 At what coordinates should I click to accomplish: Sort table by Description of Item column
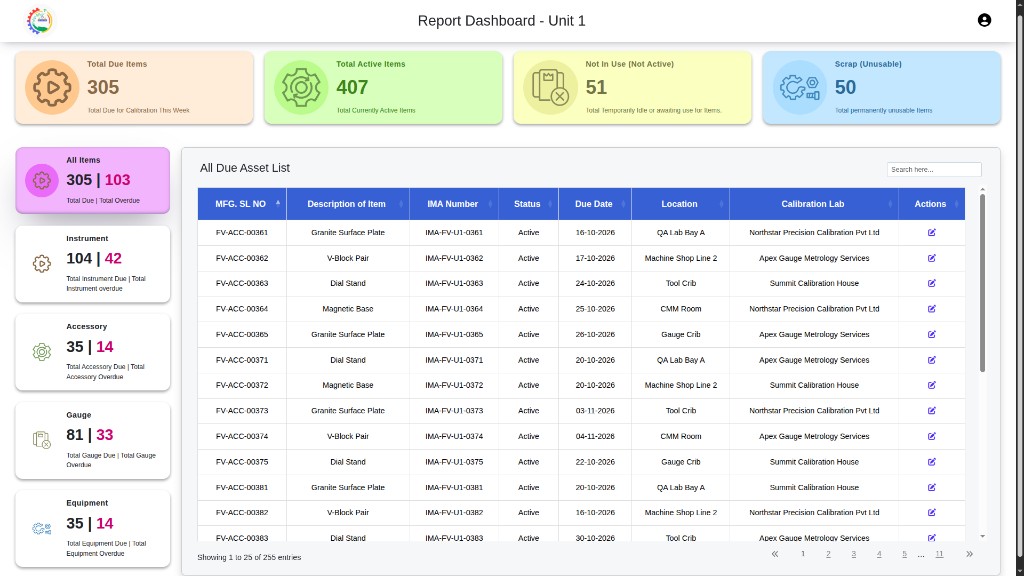[348, 204]
